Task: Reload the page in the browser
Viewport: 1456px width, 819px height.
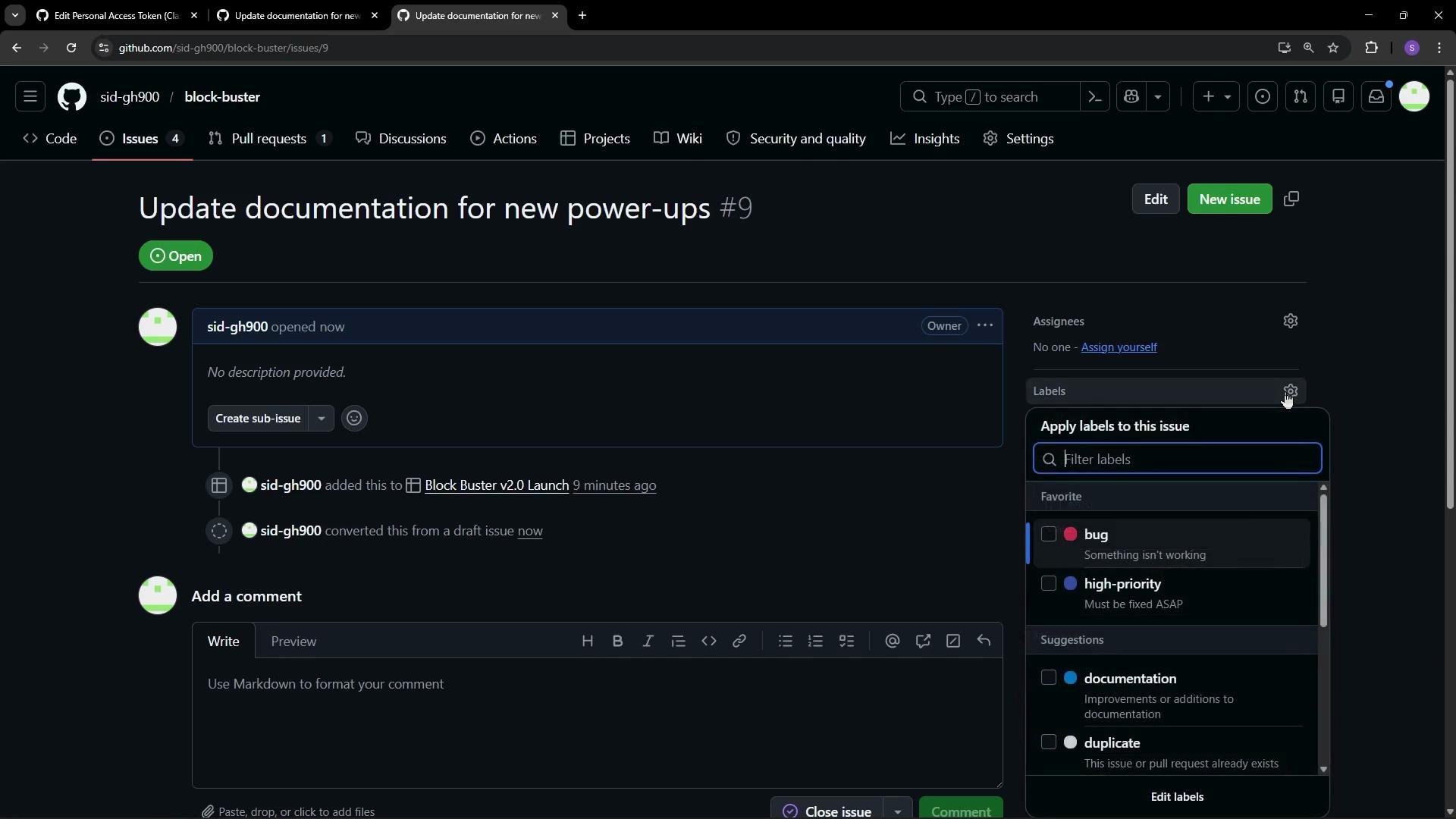Action: tap(71, 48)
